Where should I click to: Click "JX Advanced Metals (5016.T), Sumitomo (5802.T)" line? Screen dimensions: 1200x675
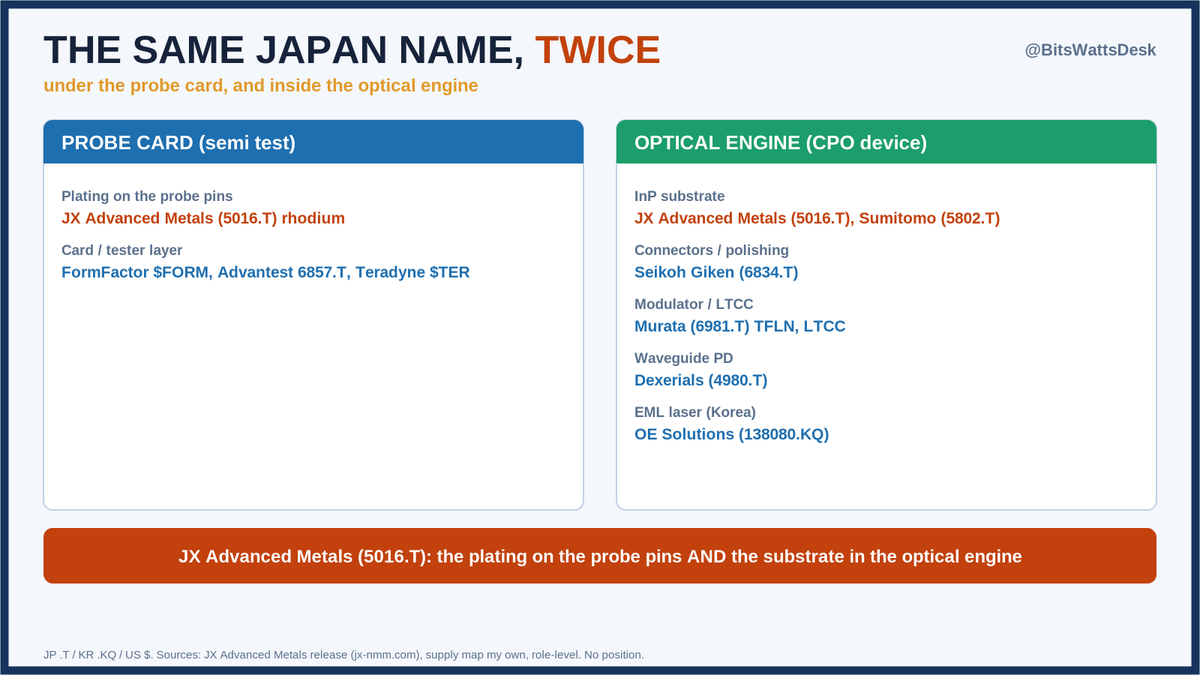tap(817, 218)
